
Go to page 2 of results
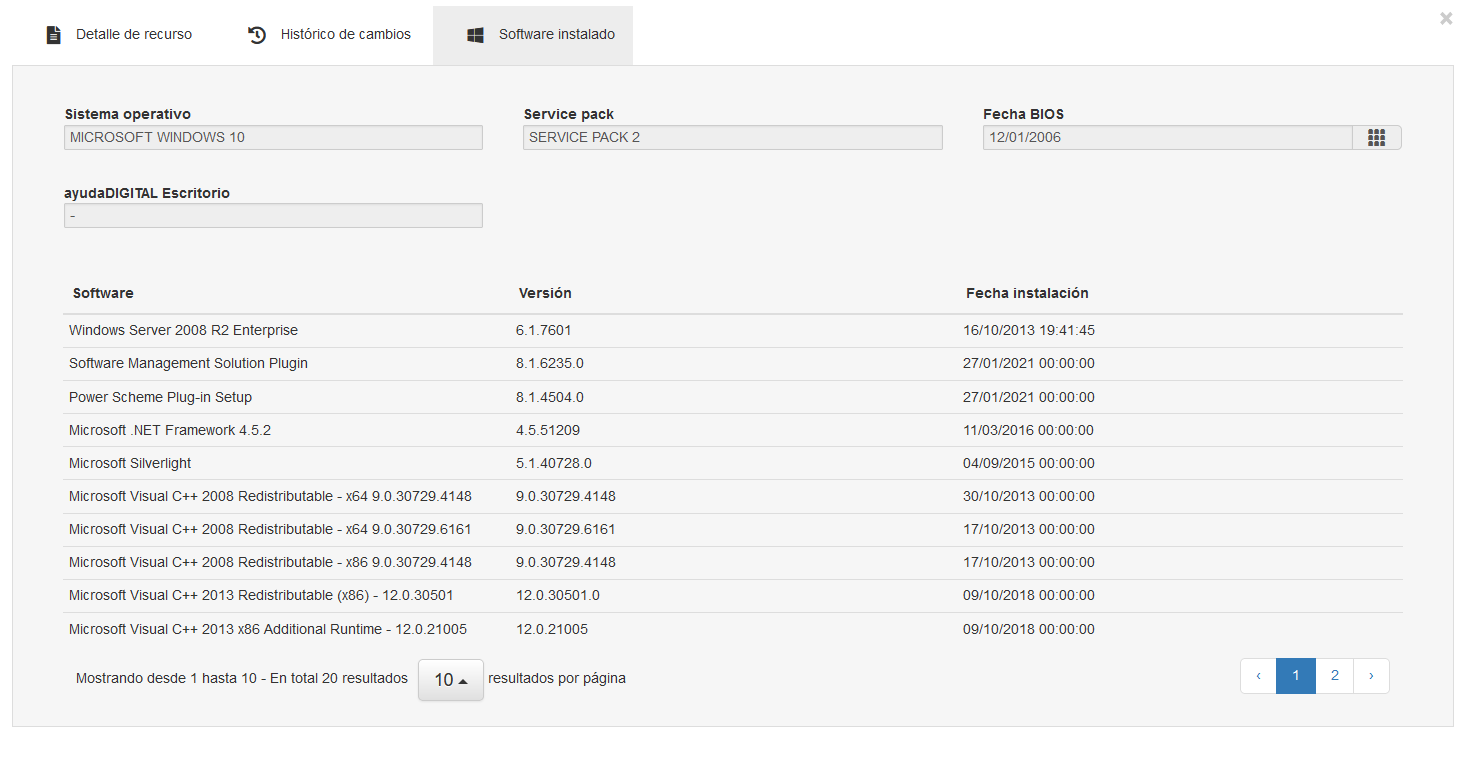[1335, 676]
